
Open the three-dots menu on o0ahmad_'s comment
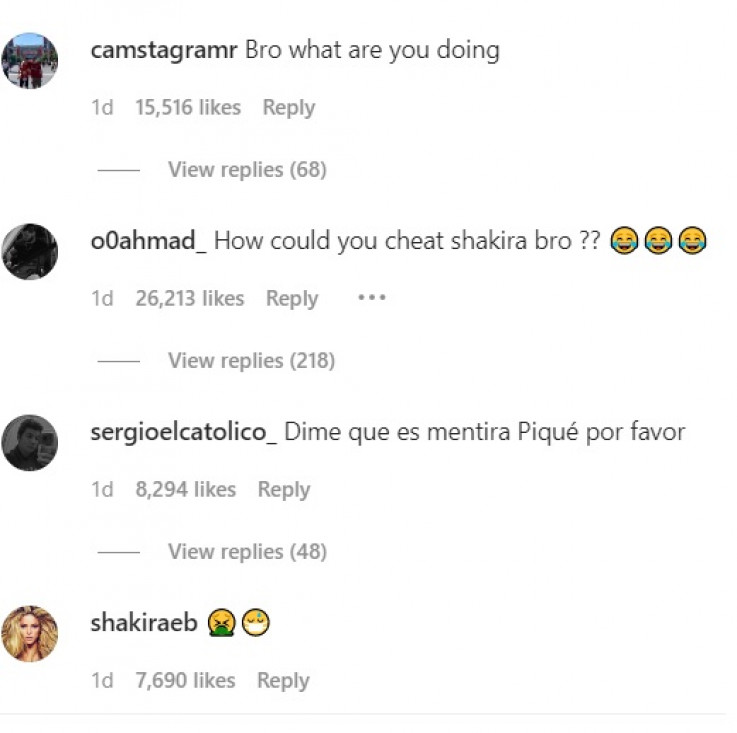click(371, 298)
